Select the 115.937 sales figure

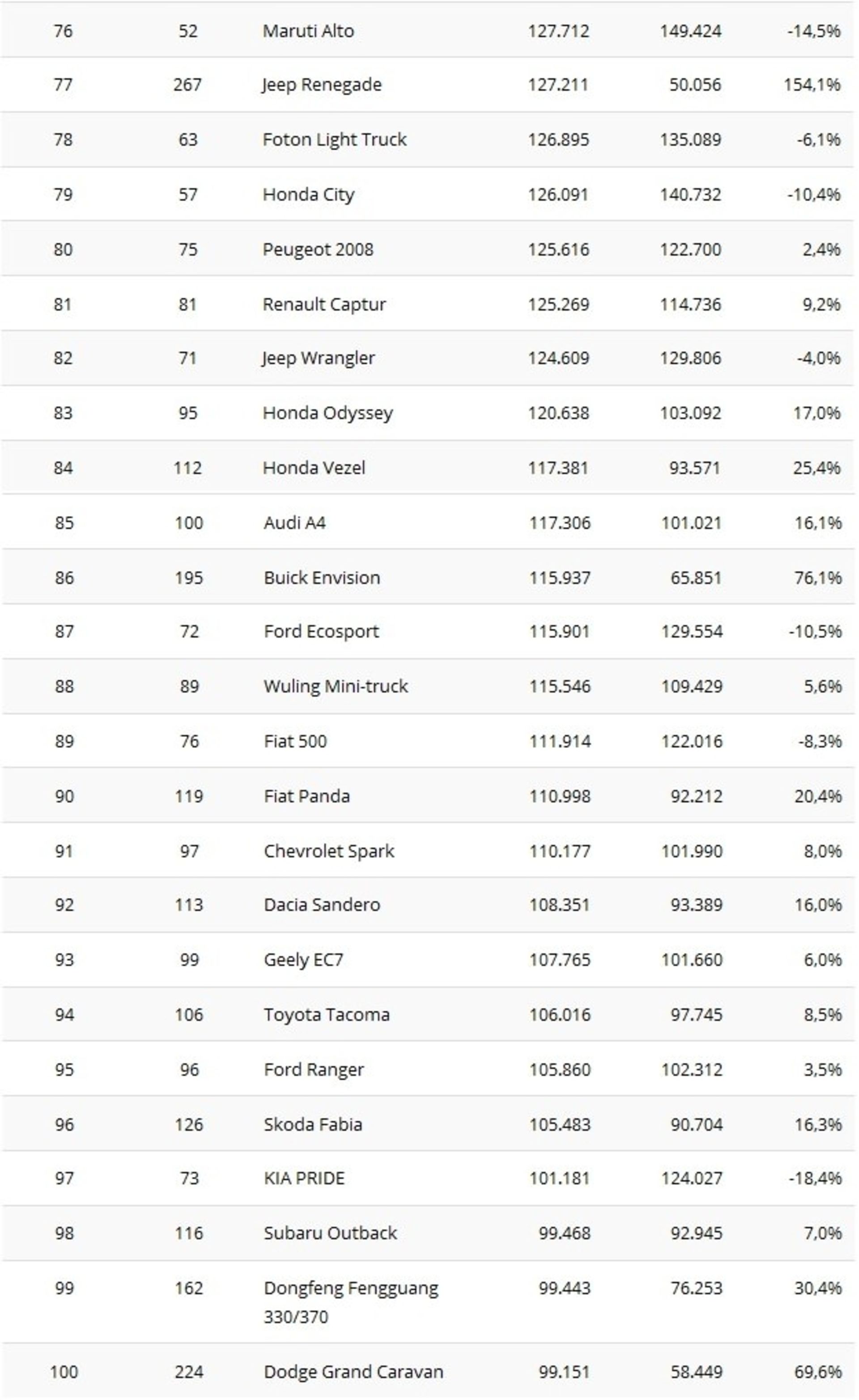pyautogui.click(x=559, y=578)
